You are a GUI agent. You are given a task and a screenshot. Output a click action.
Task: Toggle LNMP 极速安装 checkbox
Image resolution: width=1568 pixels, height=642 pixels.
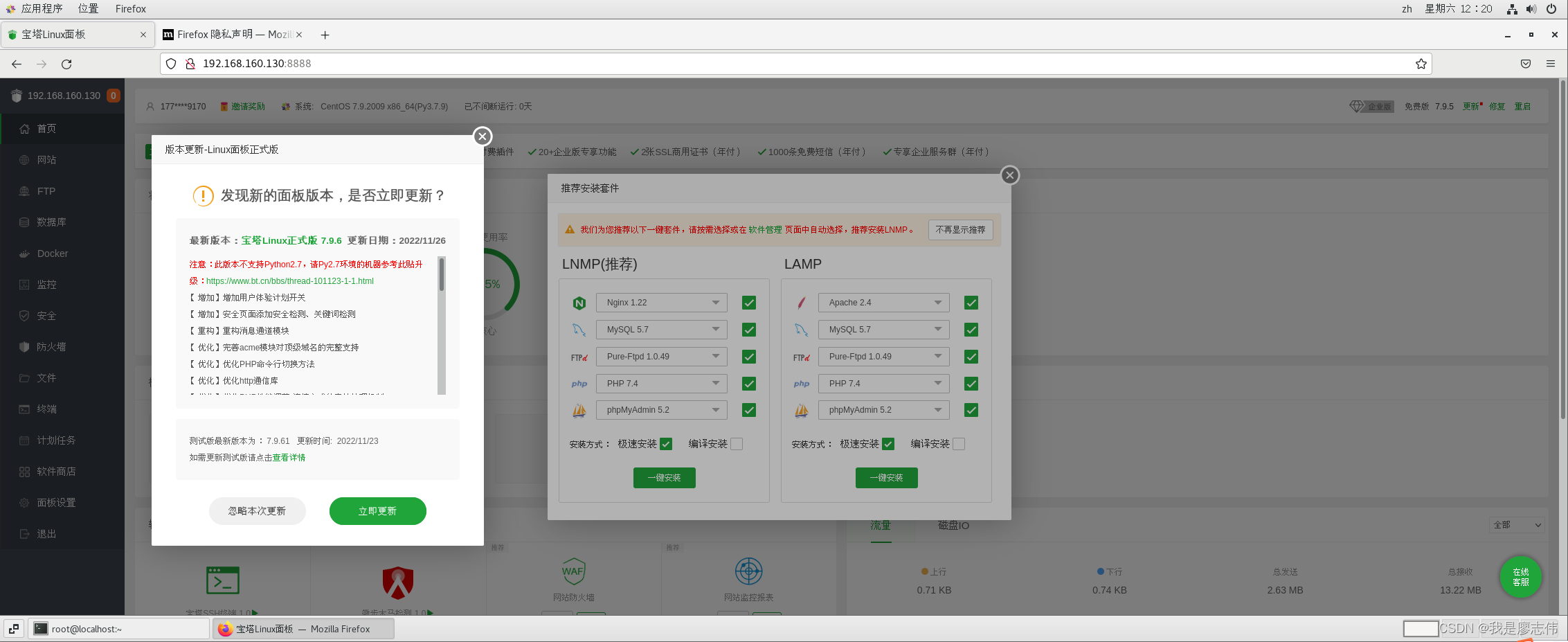click(x=666, y=444)
